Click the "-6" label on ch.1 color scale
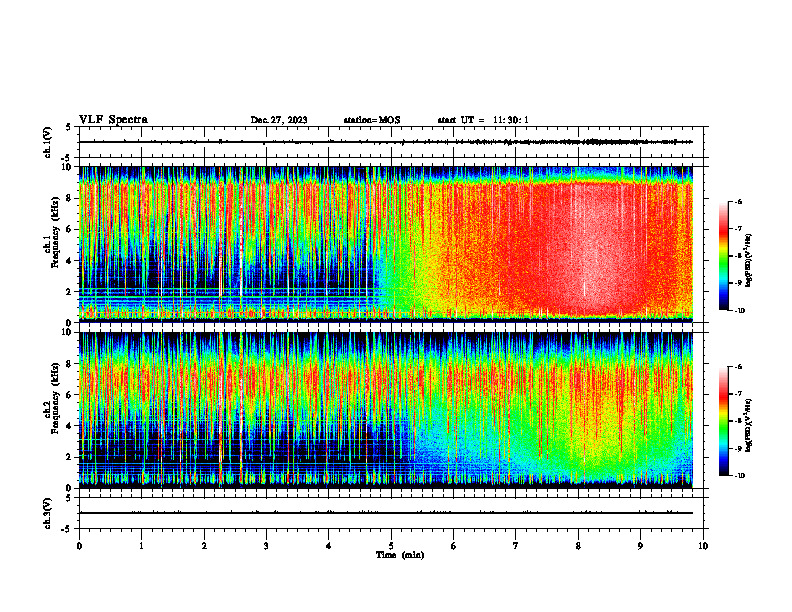 click(x=738, y=201)
